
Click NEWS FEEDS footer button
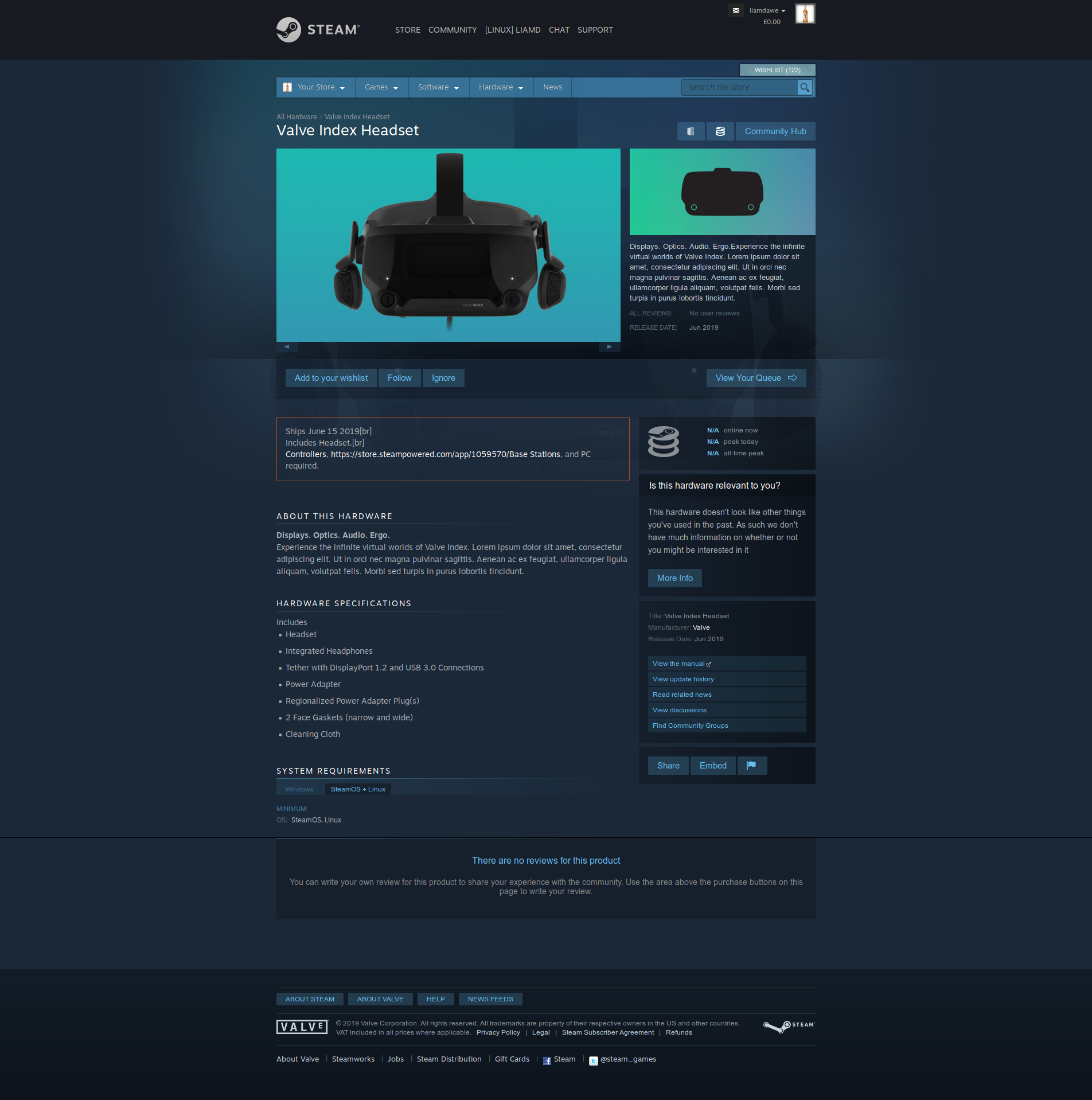490,999
